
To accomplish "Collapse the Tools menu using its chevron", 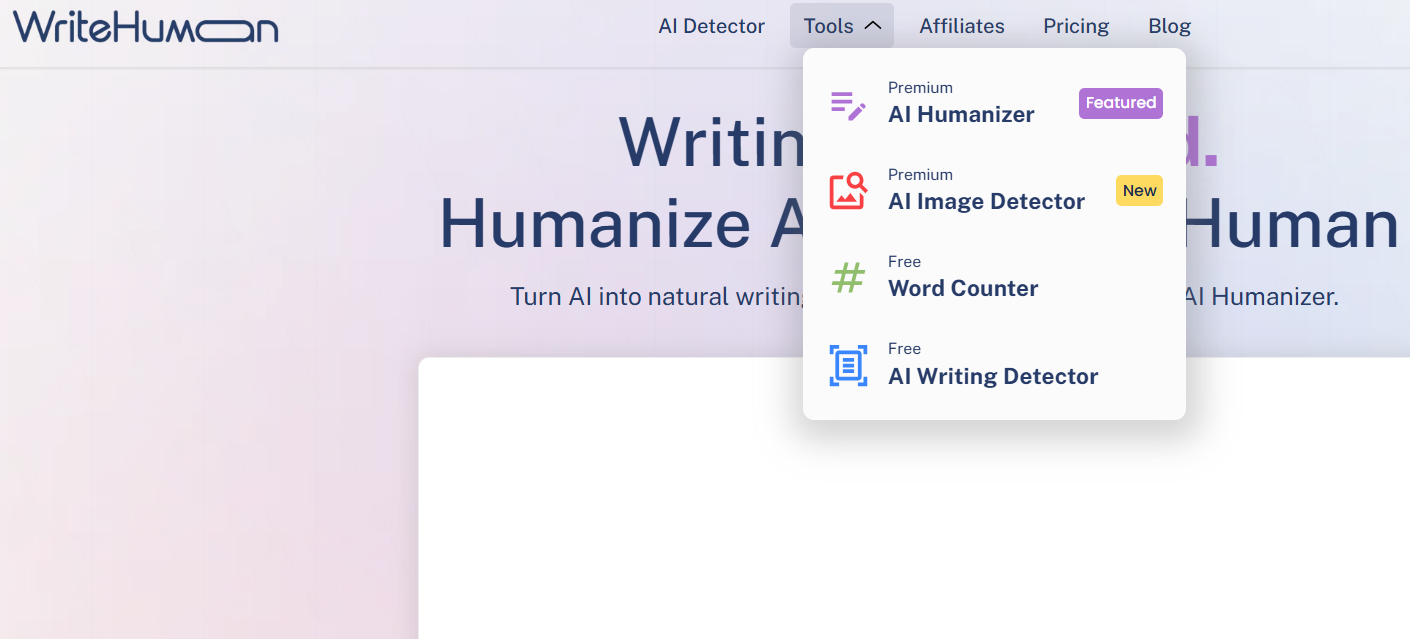I will (872, 26).
